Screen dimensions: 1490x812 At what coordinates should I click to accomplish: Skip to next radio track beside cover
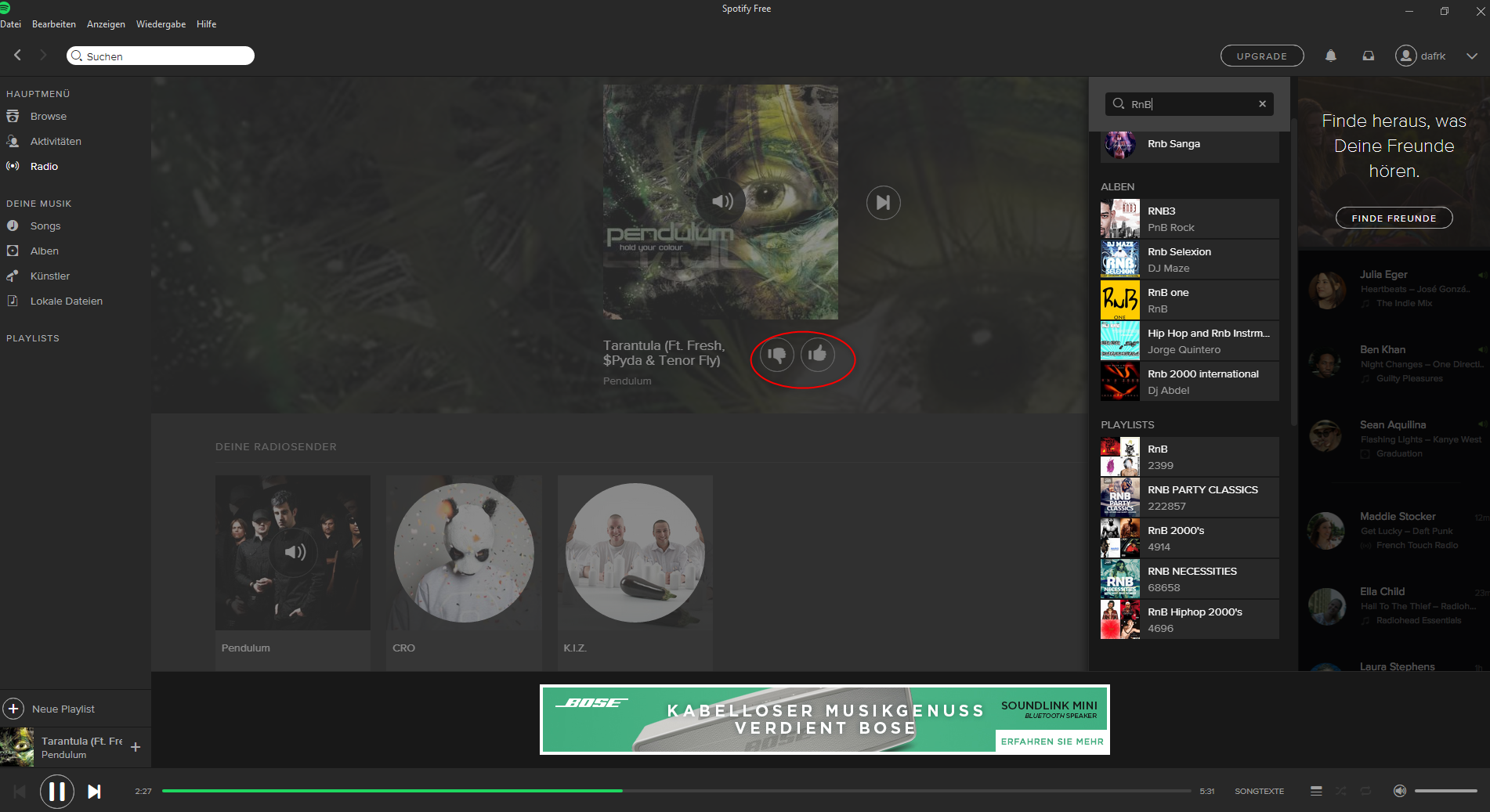click(x=884, y=203)
